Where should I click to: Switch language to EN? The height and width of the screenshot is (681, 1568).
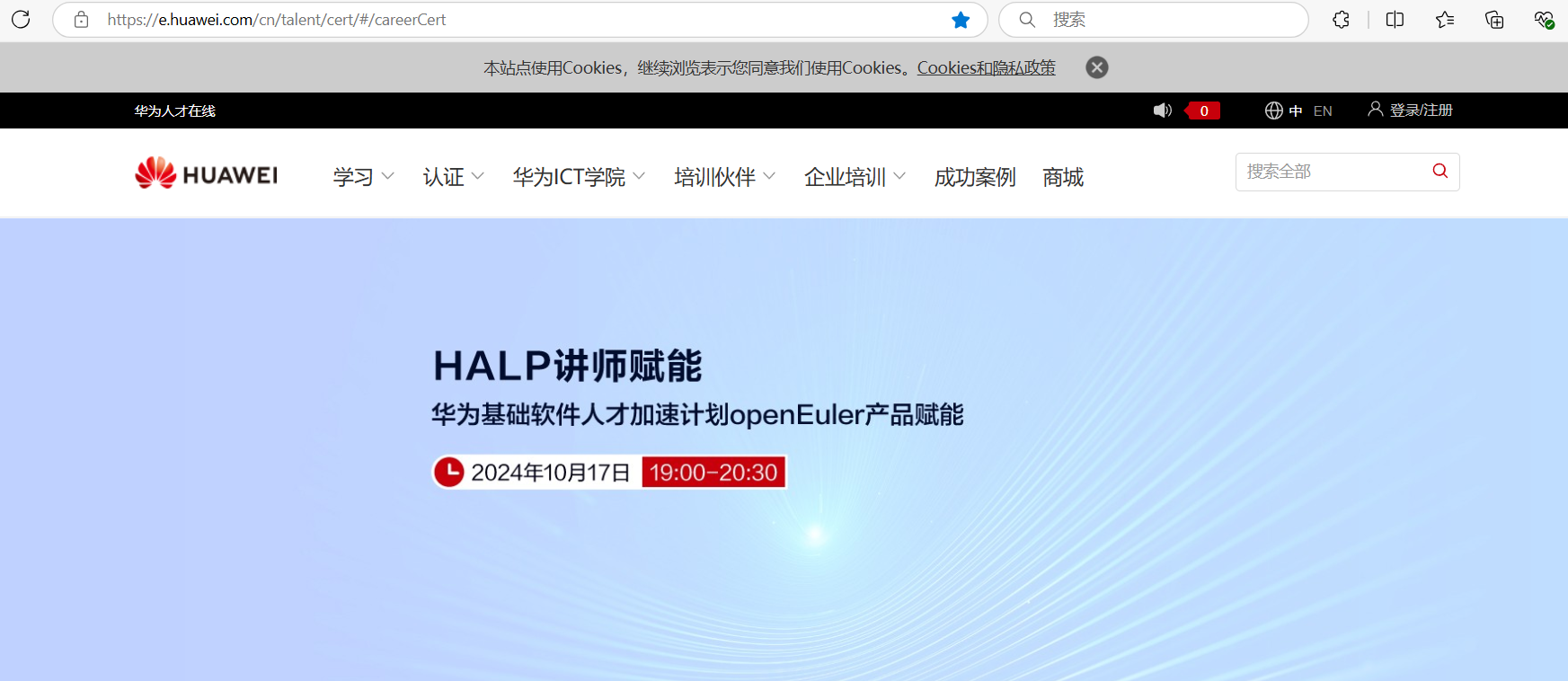(1323, 111)
